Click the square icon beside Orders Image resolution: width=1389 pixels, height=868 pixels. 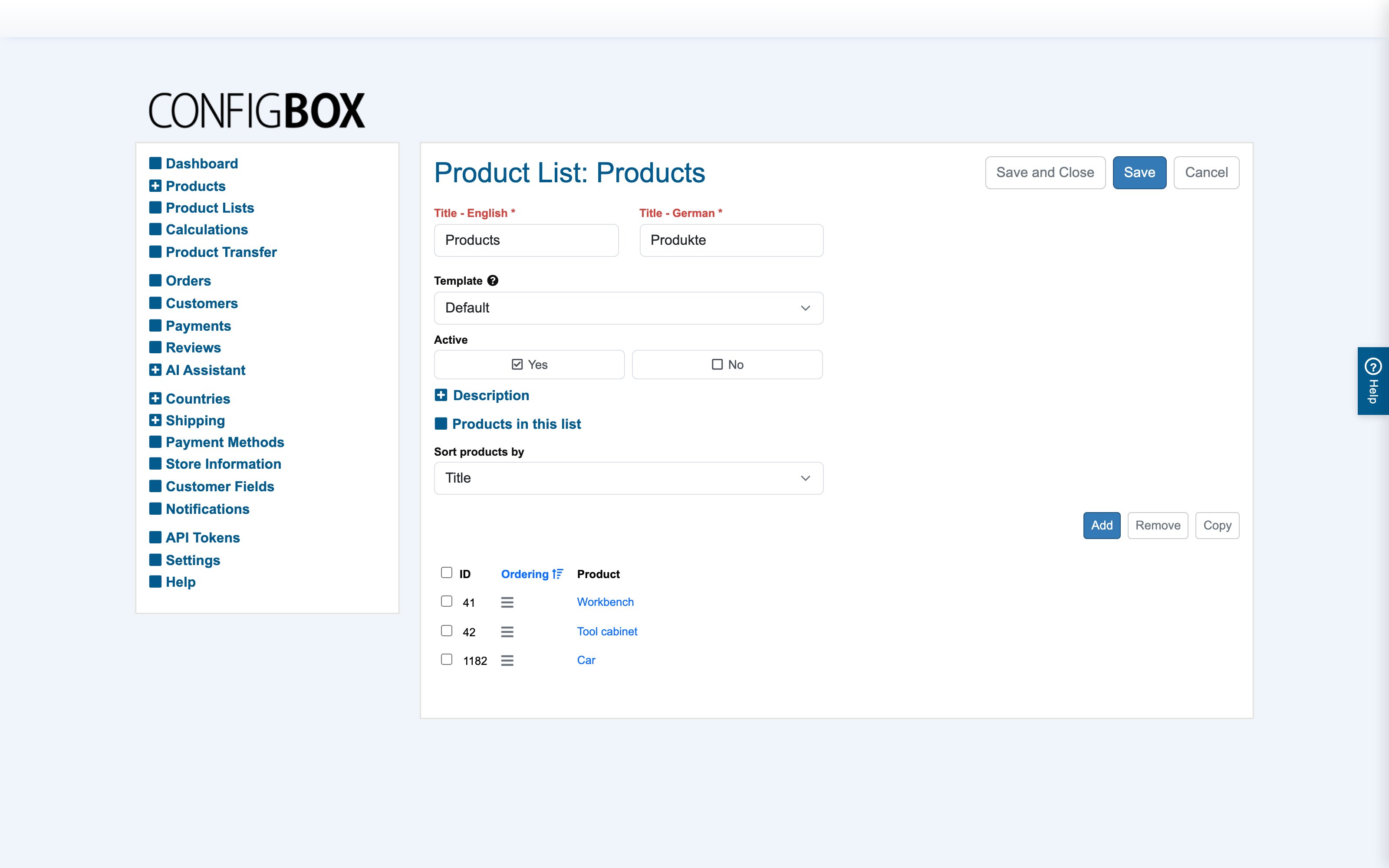(155, 280)
